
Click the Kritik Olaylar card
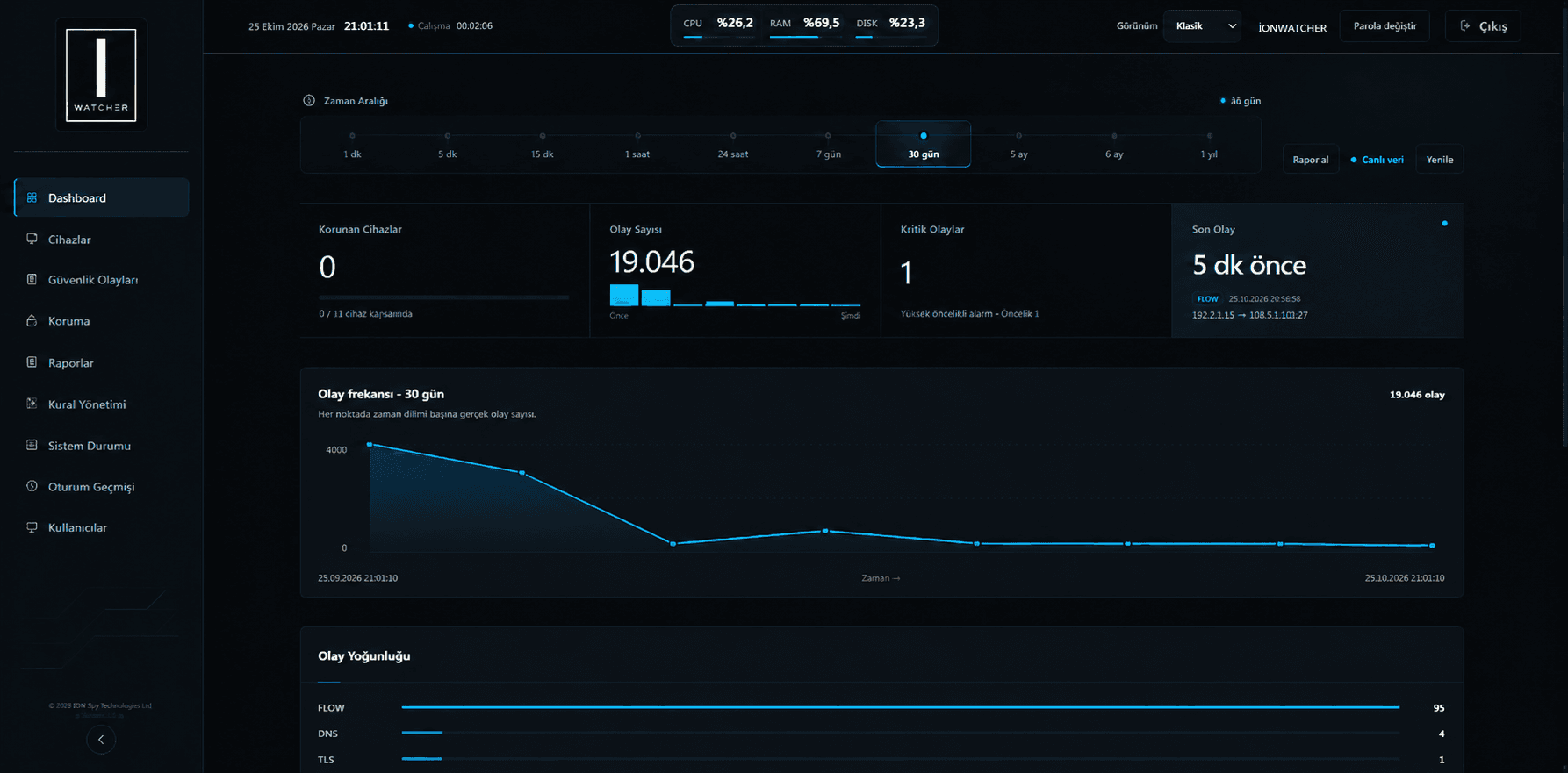[x=1025, y=270]
